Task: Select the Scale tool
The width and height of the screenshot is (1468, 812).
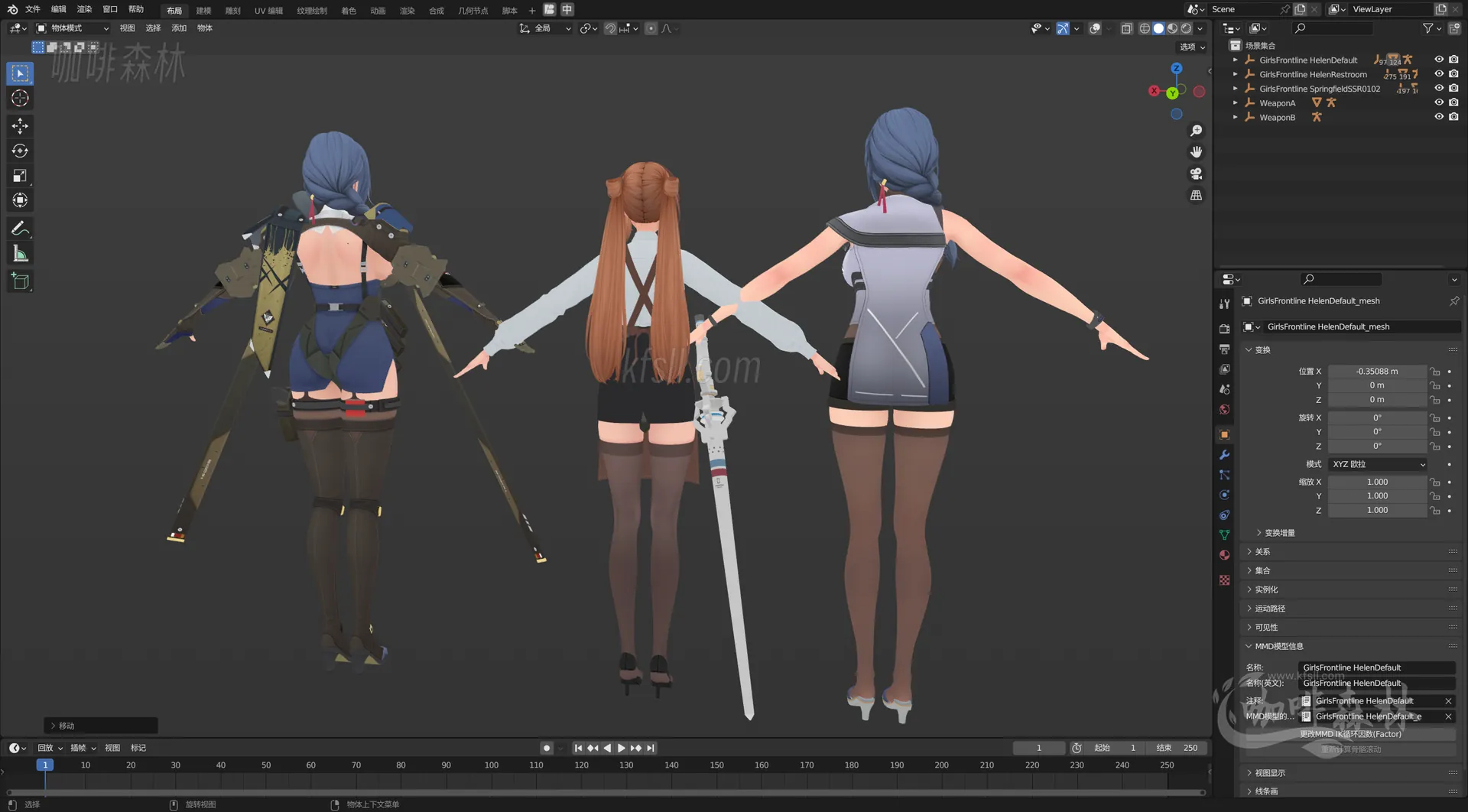Action: [x=19, y=175]
